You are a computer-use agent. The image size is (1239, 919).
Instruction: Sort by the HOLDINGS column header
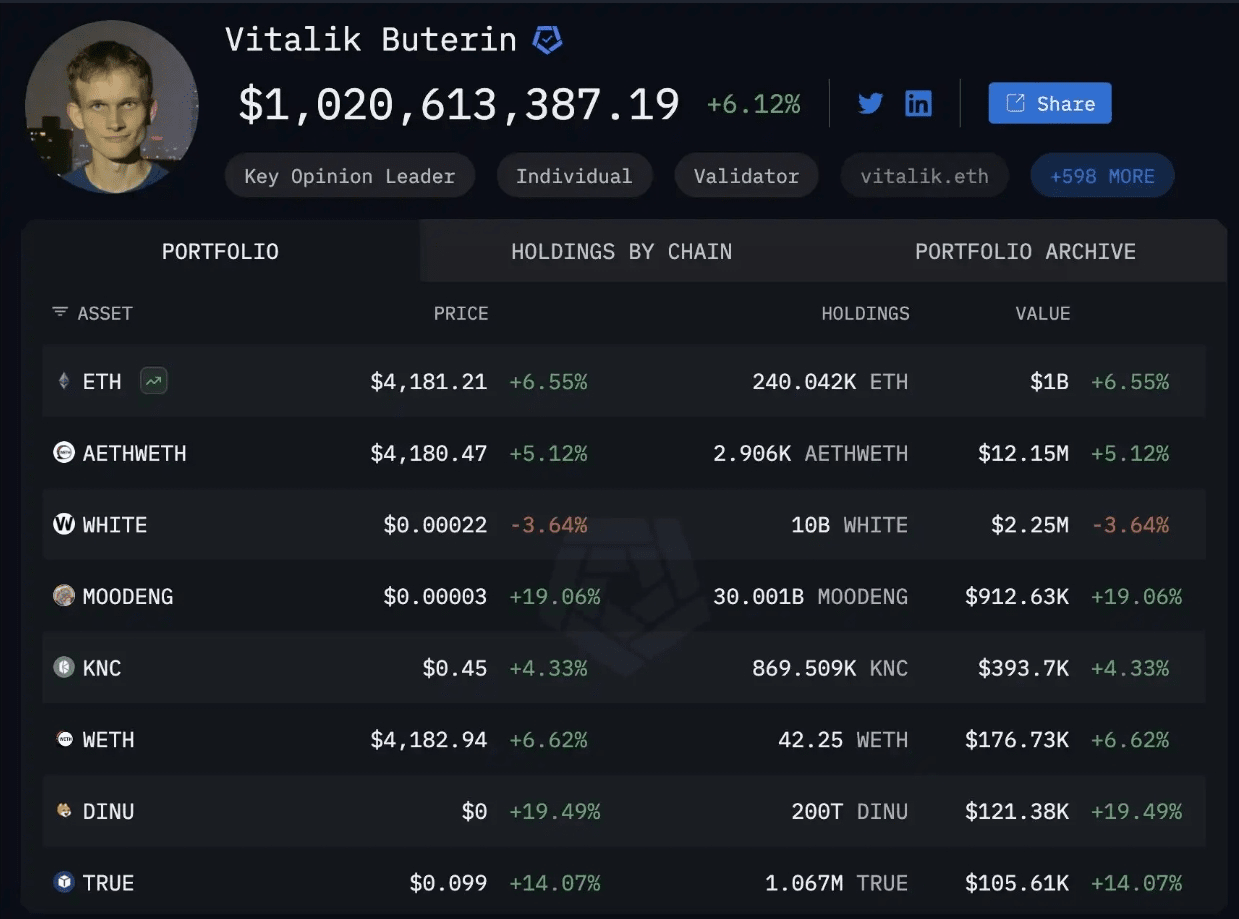pos(865,313)
